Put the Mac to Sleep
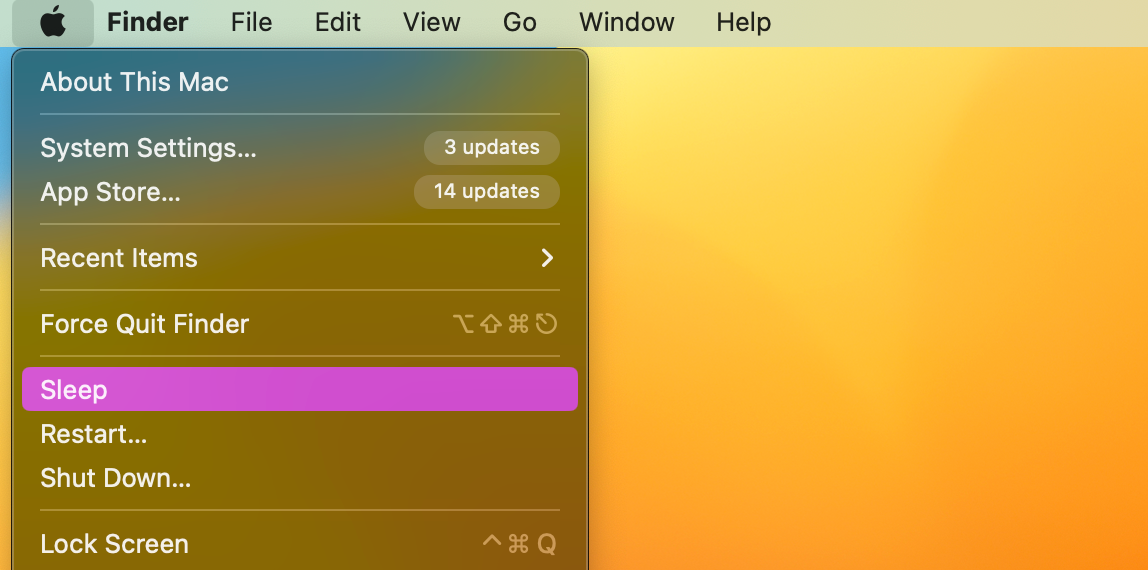 (x=300, y=389)
